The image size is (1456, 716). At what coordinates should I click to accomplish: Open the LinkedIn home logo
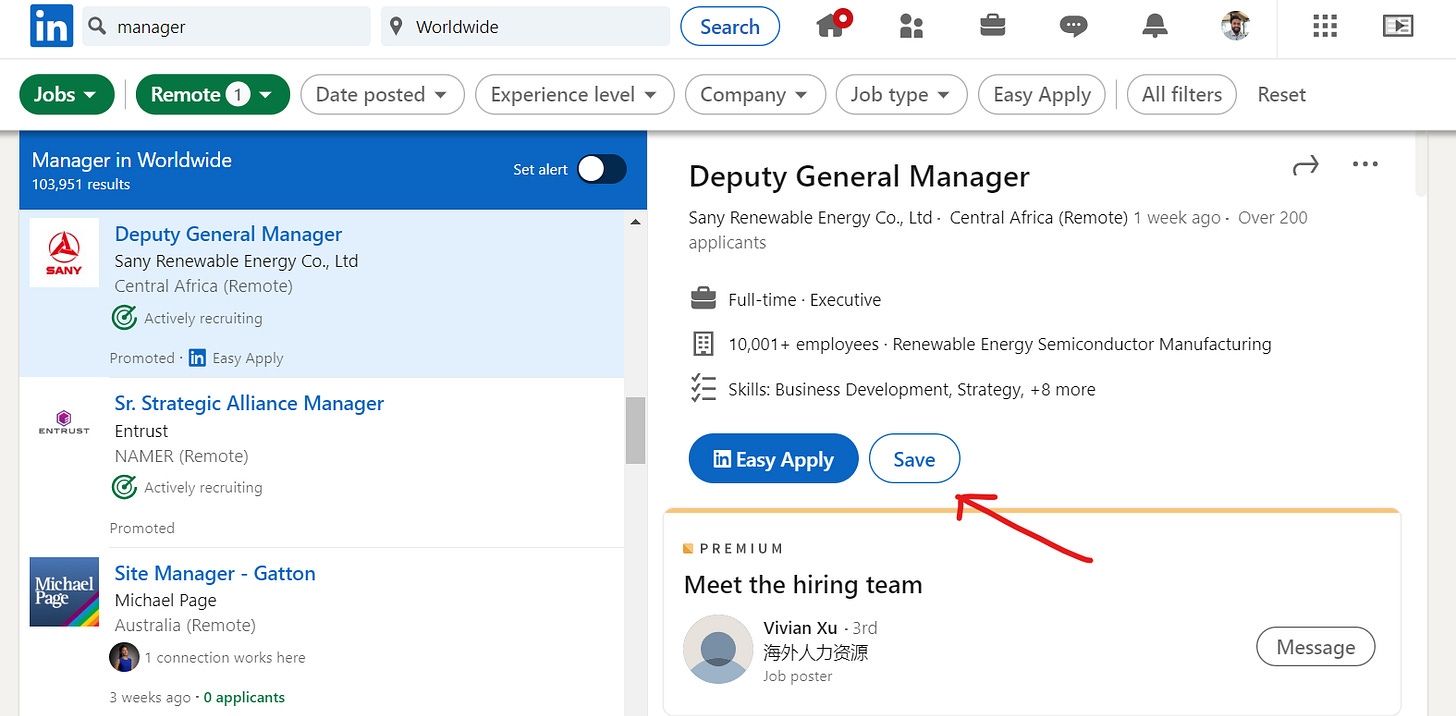point(50,26)
